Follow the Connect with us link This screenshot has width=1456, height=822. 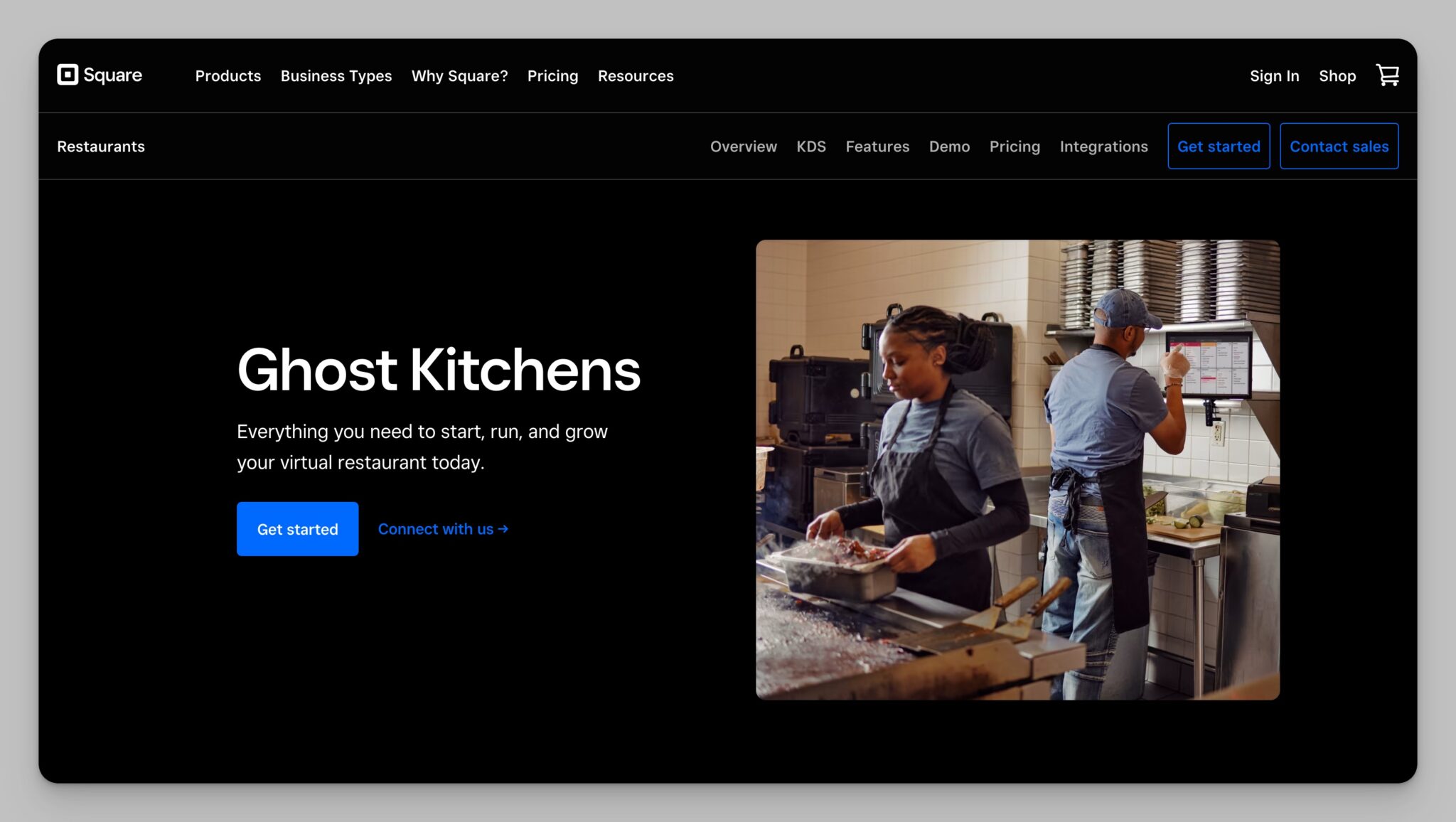443,528
